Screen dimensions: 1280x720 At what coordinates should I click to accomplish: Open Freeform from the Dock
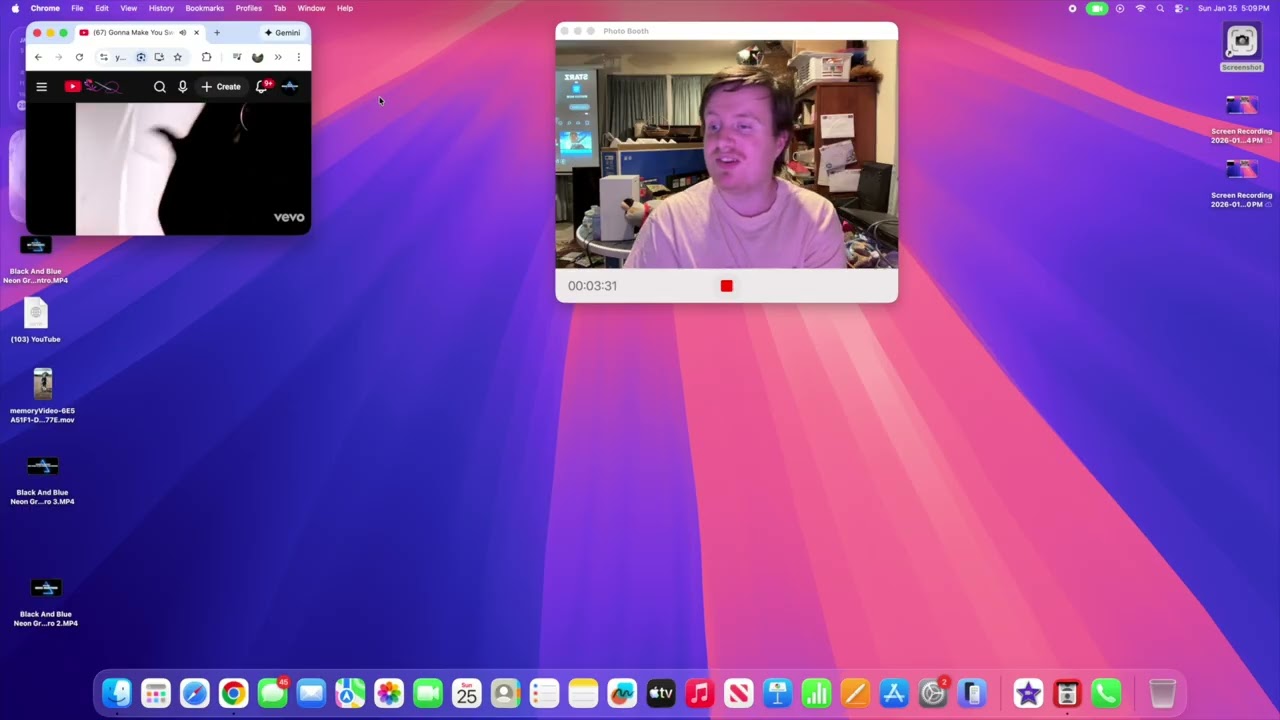(x=622, y=693)
